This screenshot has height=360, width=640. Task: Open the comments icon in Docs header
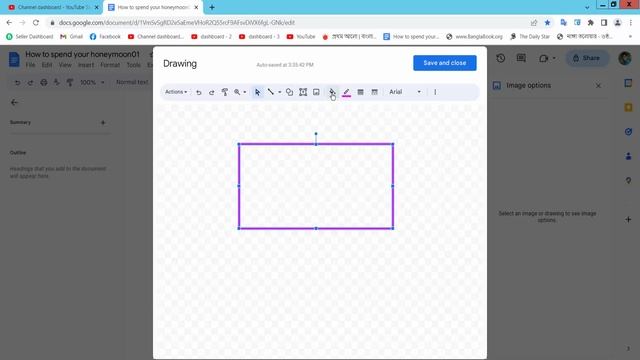point(521,58)
